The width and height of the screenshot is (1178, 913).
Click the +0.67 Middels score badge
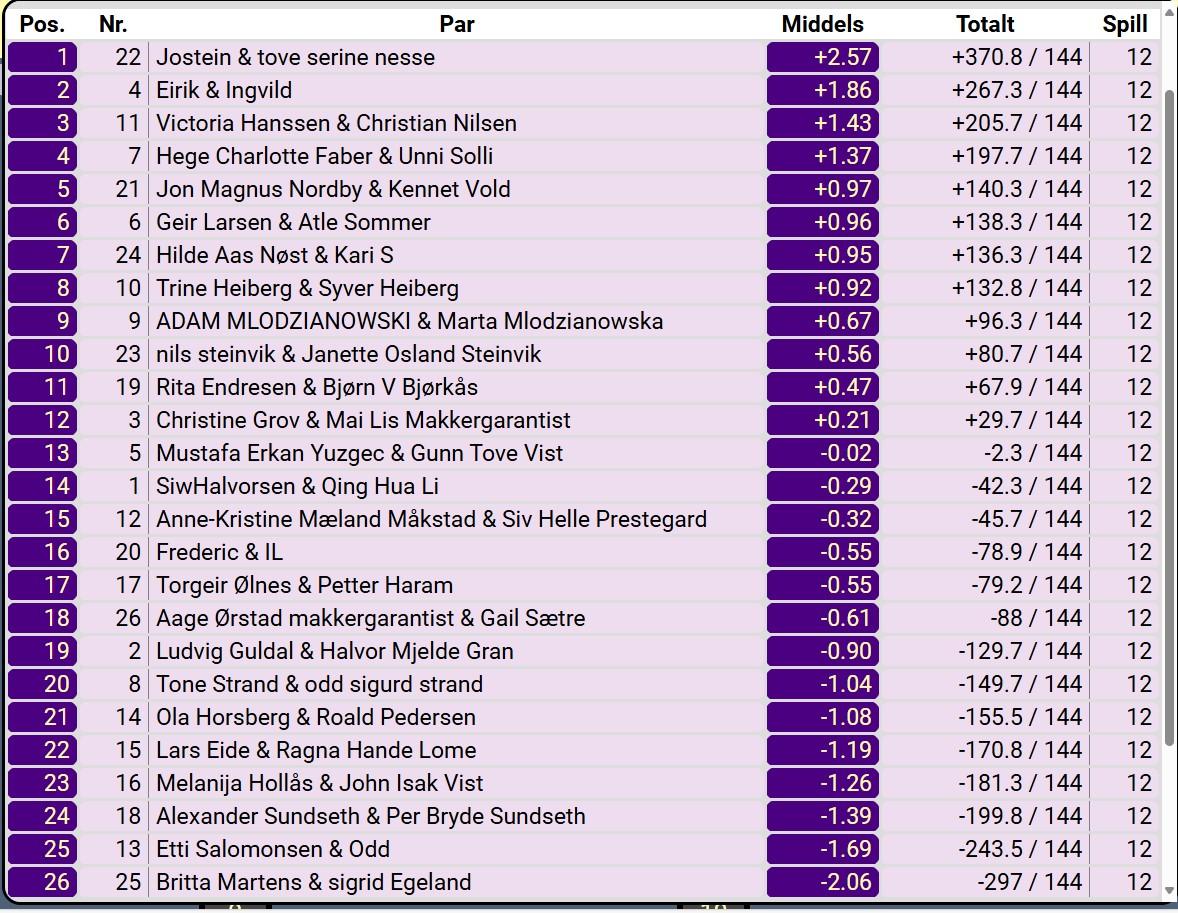tap(823, 321)
